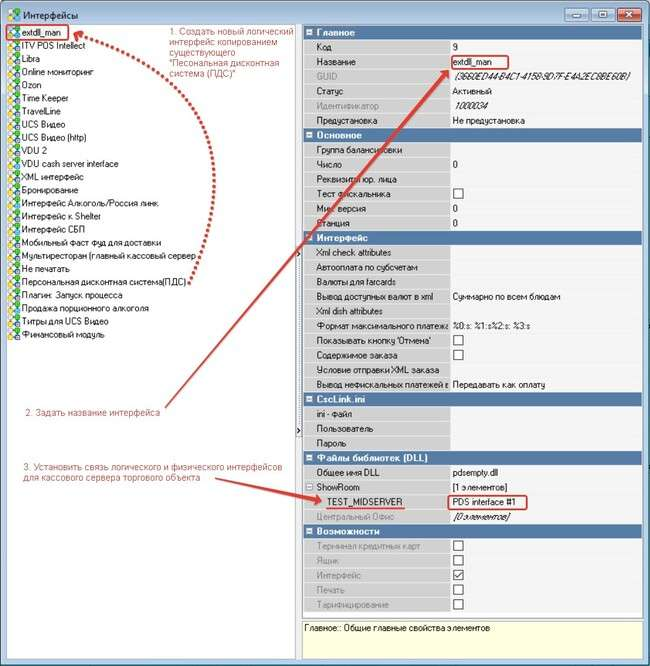Click the Бронирование interface icon
This screenshot has width=650, height=666.
[13, 190]
